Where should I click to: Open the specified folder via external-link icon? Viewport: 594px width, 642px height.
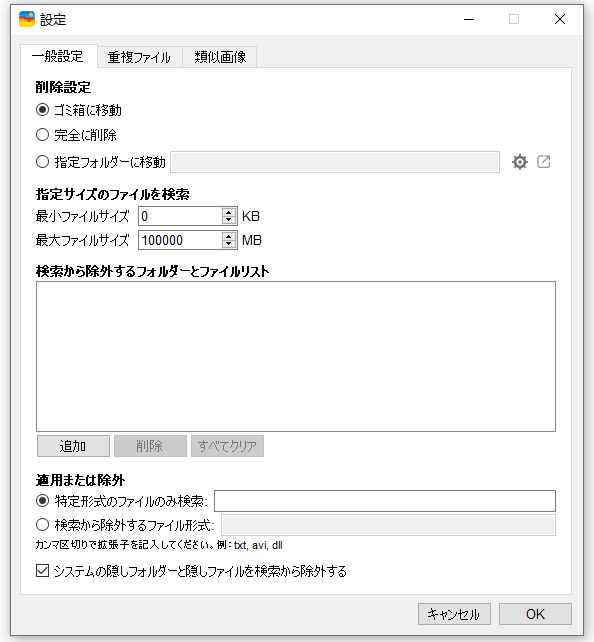544,162
